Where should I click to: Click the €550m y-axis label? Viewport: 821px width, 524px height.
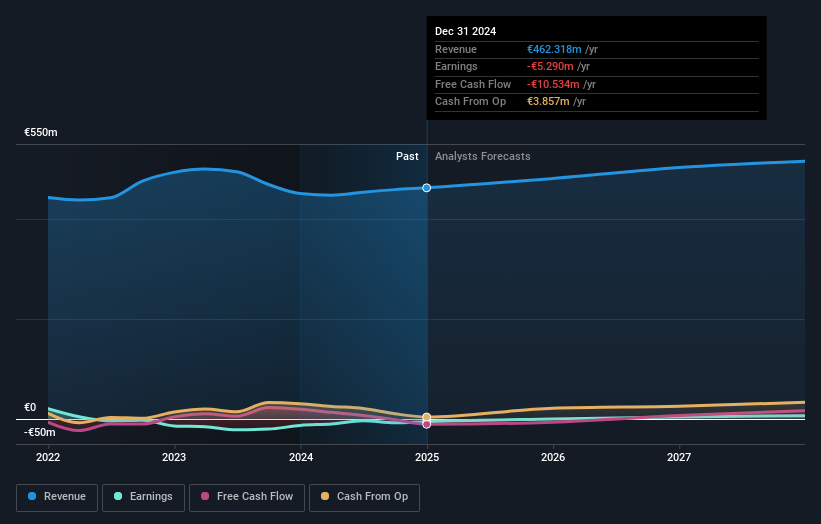click(41, 132)
